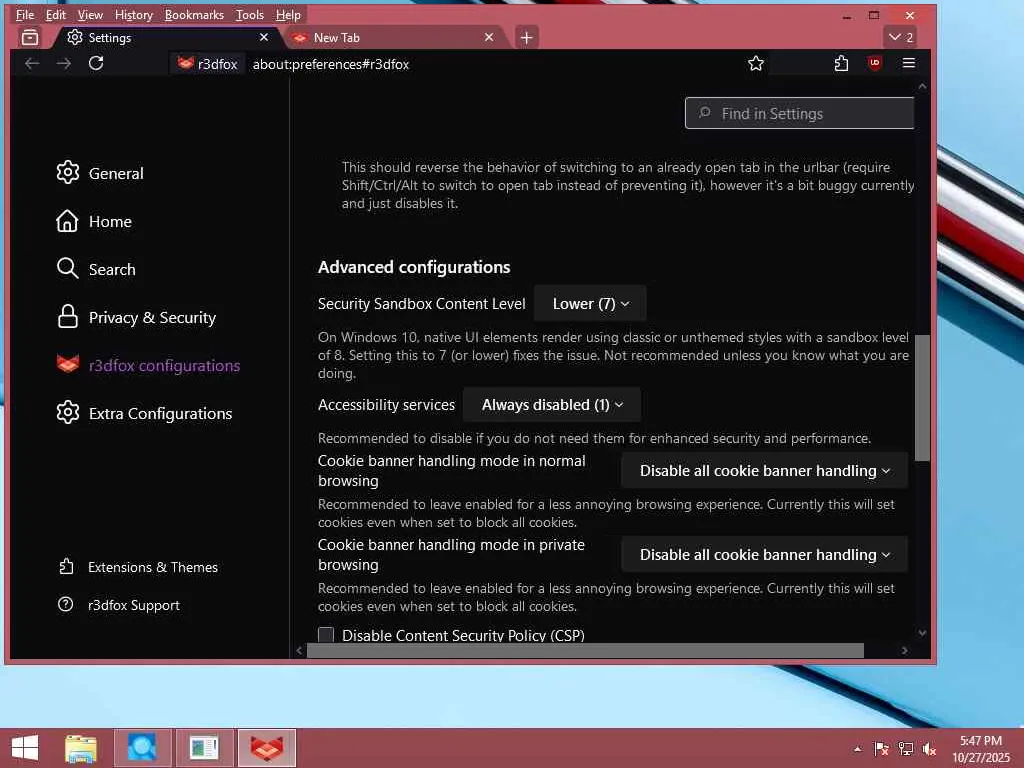Switch to the New Tab tab

coord(392,37)
